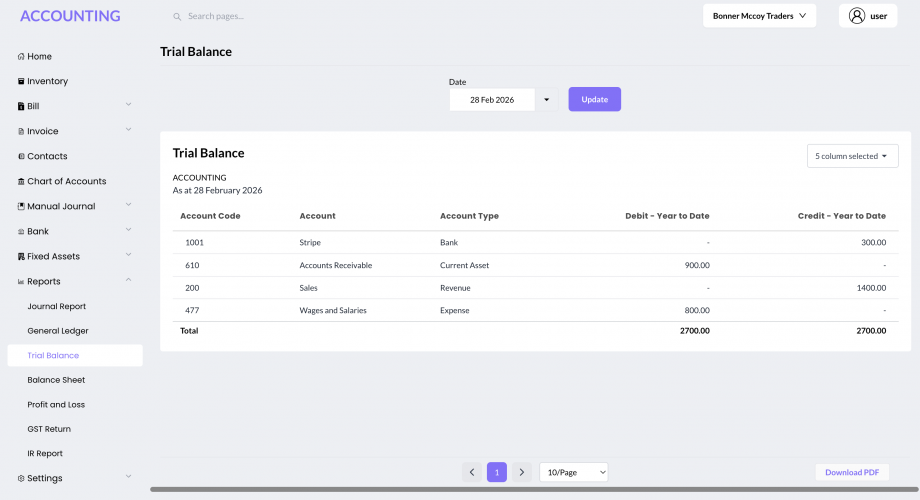Click account code 1001
Screen dimensions: 920x500
(194, 242)
